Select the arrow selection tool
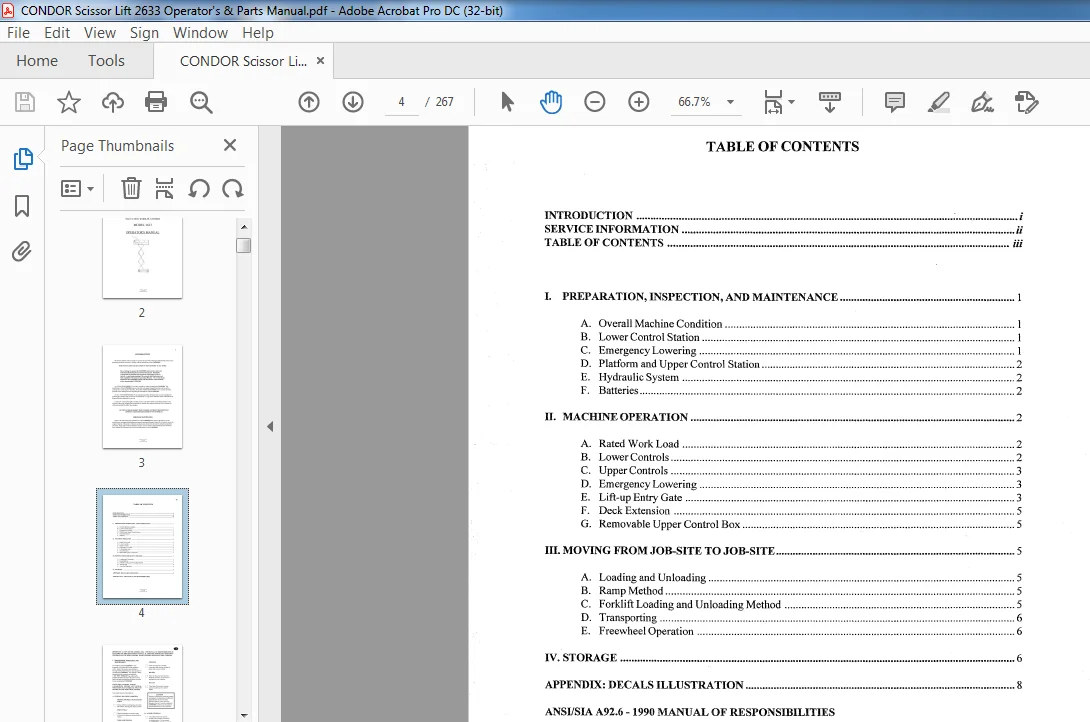The image size is (1090, 722). (x=507, y=102)
